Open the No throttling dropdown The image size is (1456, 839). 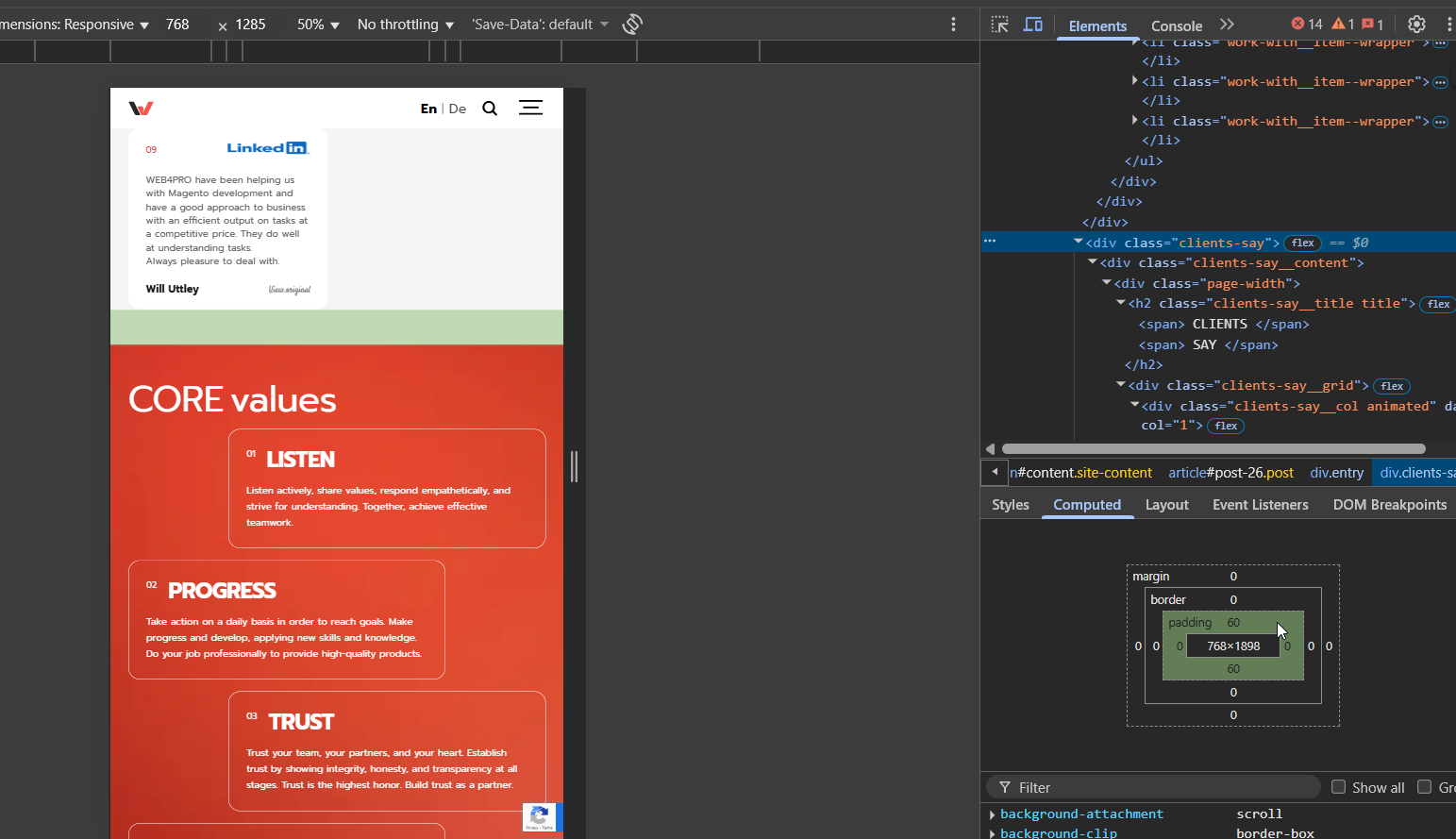(406, 25)
